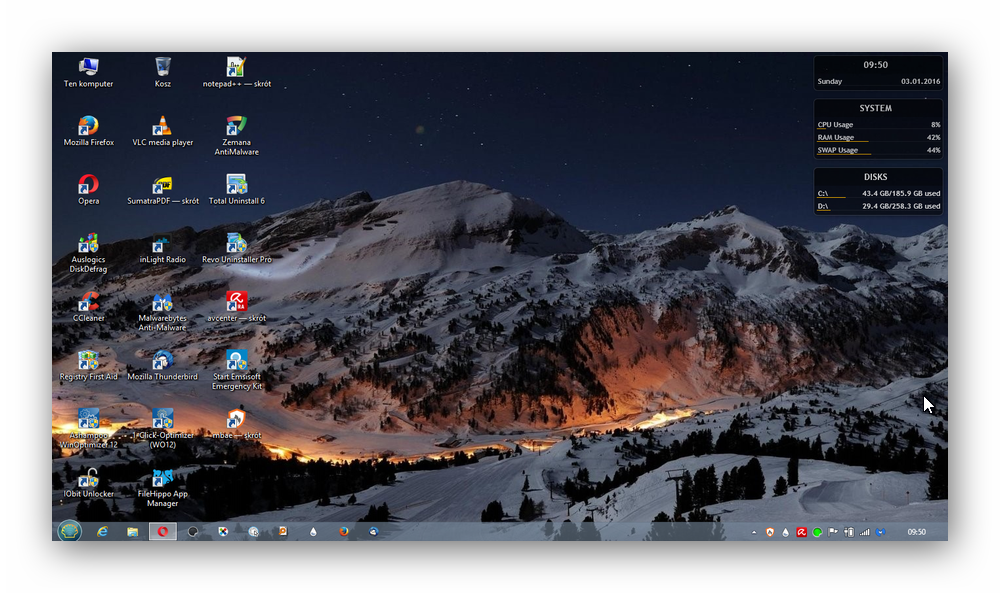Select the Total Uninstall 6 icon
Screen dimensions: 1000x593
click(237, 189)
